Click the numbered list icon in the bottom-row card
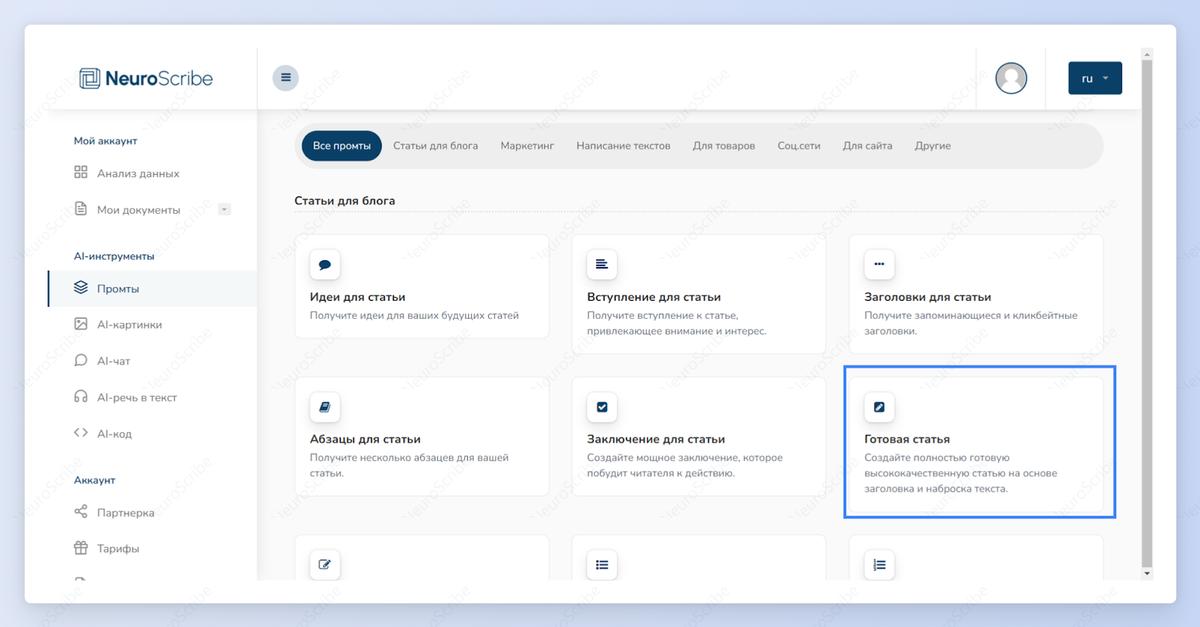 point(879,564)
